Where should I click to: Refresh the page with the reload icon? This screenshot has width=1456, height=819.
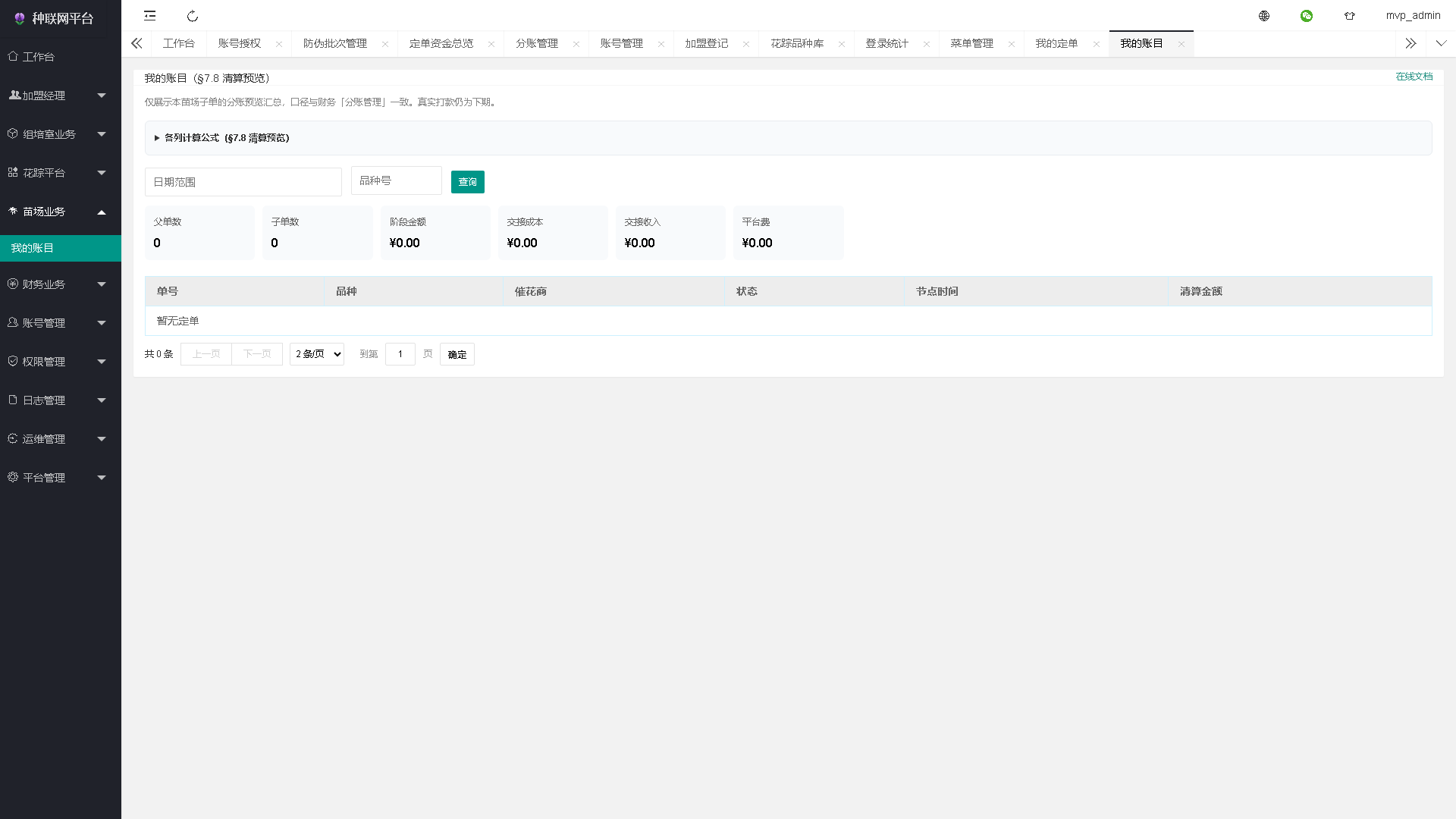[x=193, y=16]
